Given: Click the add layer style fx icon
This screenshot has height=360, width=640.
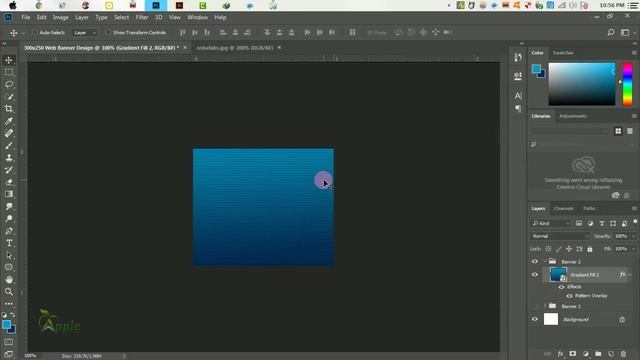Looking at the screenshot, I should pos(560,354).
